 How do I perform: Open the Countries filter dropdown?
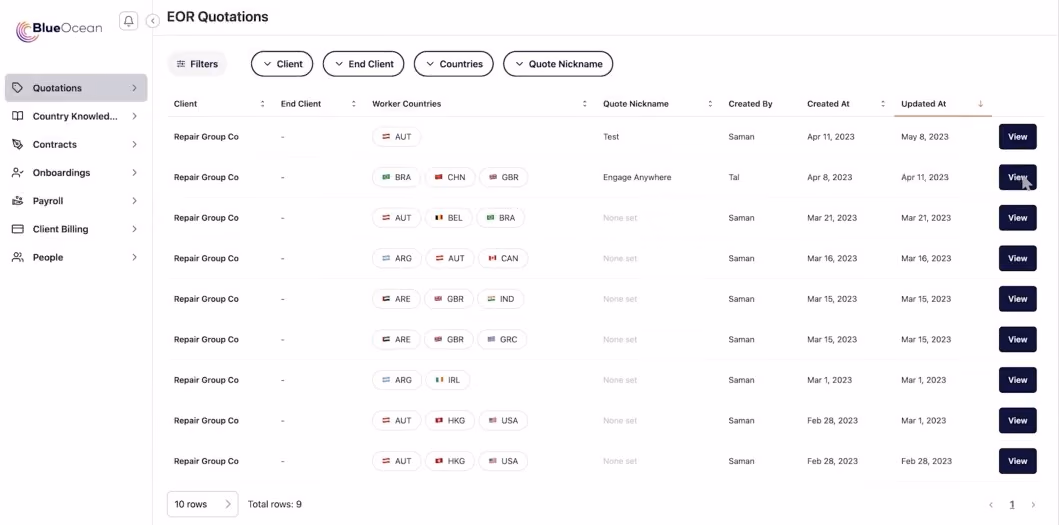pos(454,64)
